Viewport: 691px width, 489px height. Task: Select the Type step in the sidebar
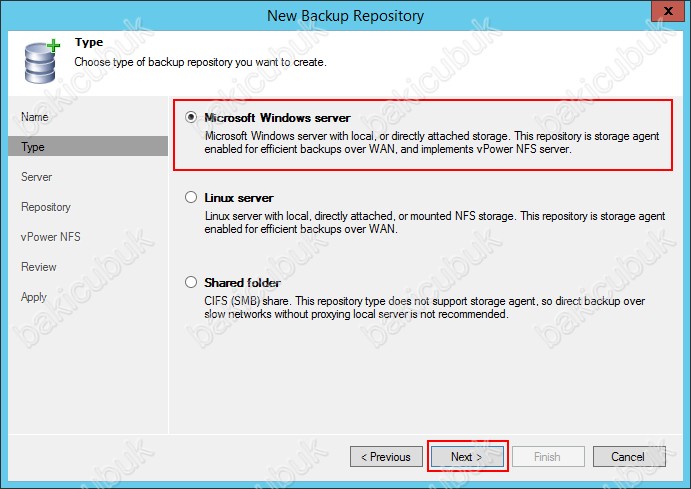tap(88, 146)
